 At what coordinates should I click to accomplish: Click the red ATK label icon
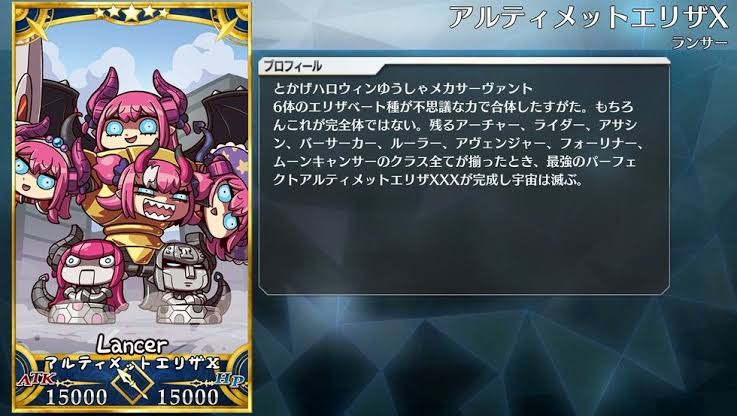tap(36, 378)
